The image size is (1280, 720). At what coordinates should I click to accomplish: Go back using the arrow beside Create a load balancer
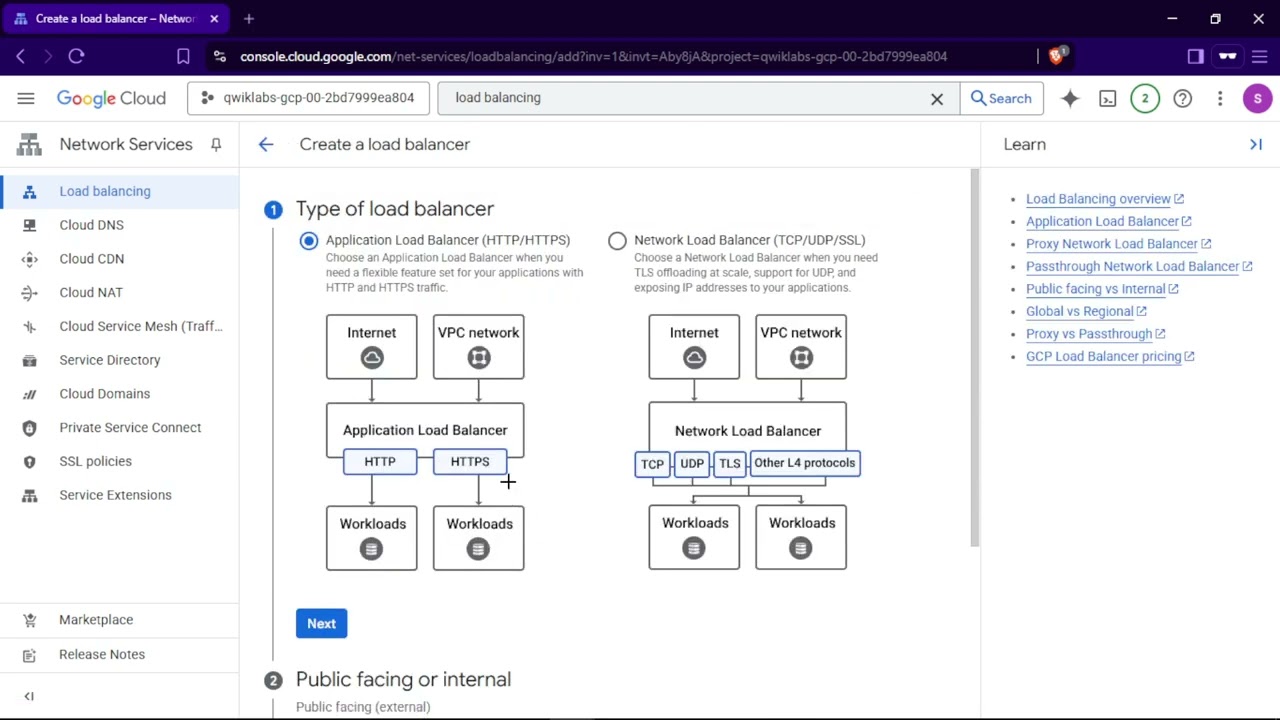[266, 145]
